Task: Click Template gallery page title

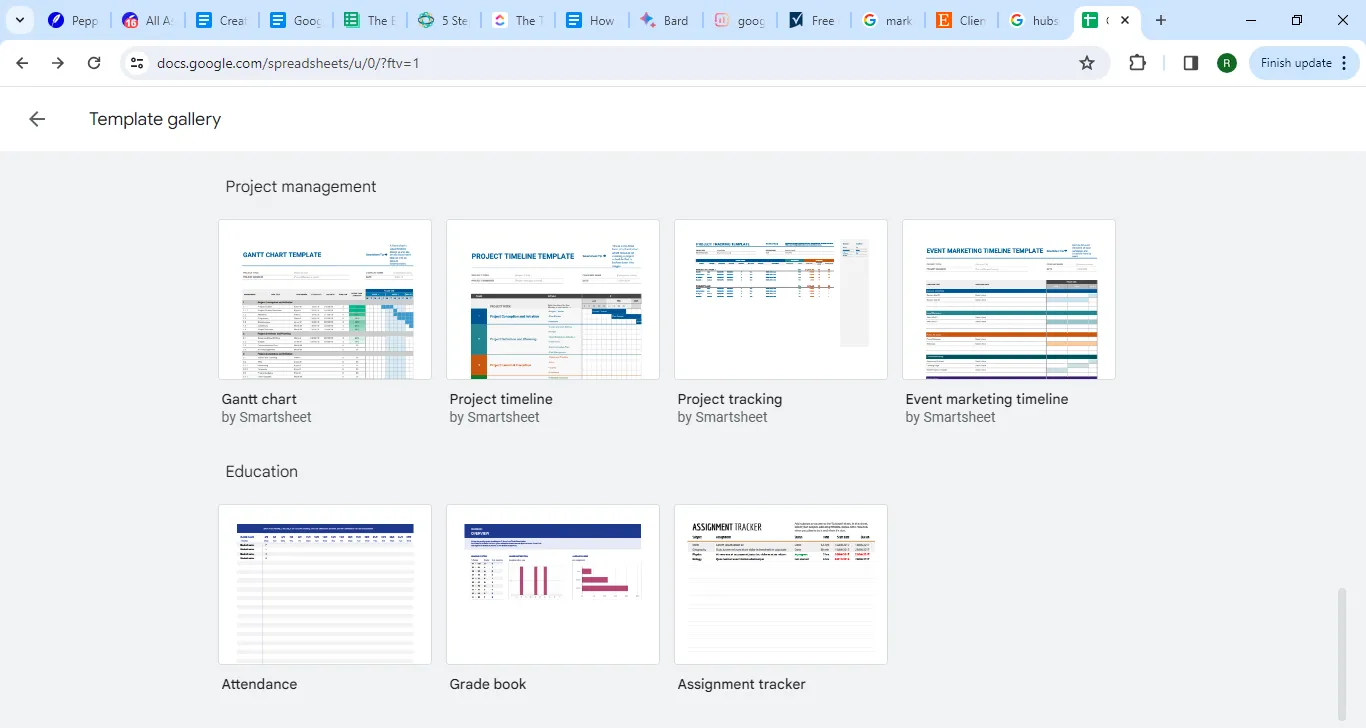Action: click(155, 119)
